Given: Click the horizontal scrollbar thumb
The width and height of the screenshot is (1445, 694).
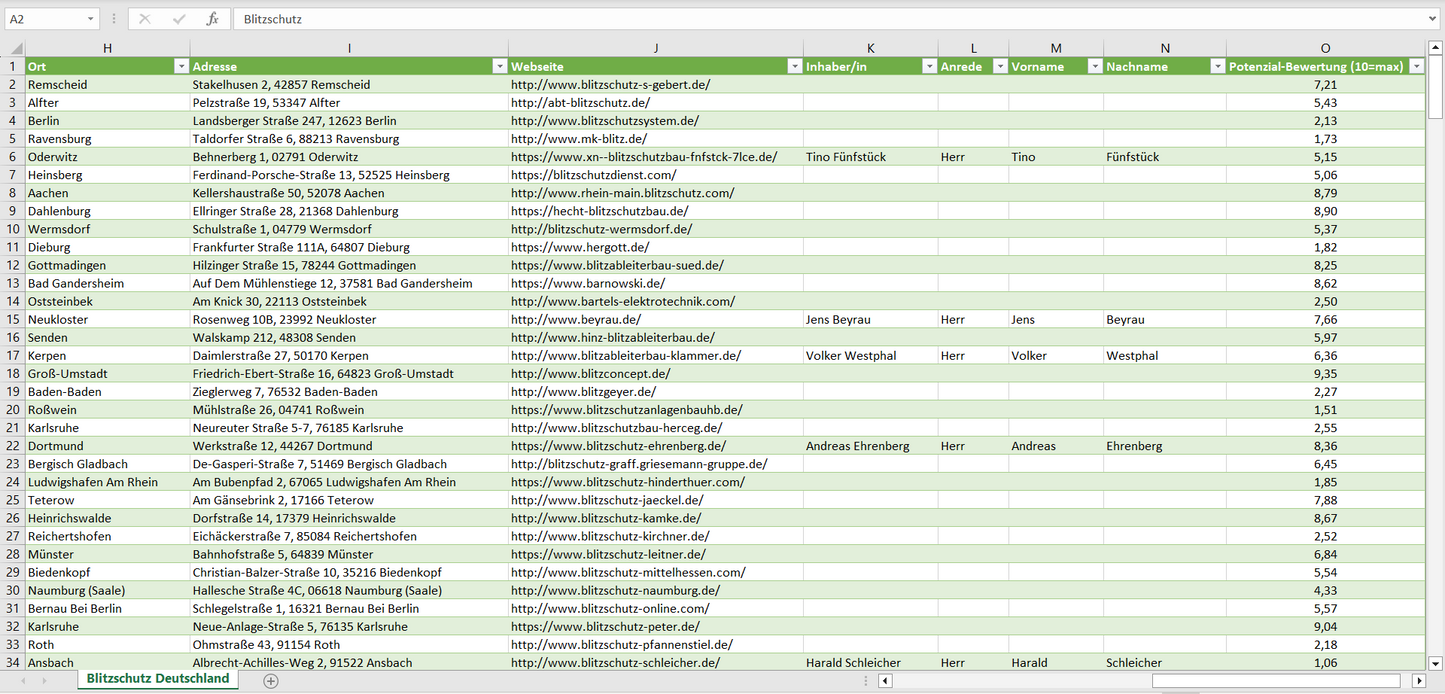Looking at the screenshot, I should (x=1278, y=681).
